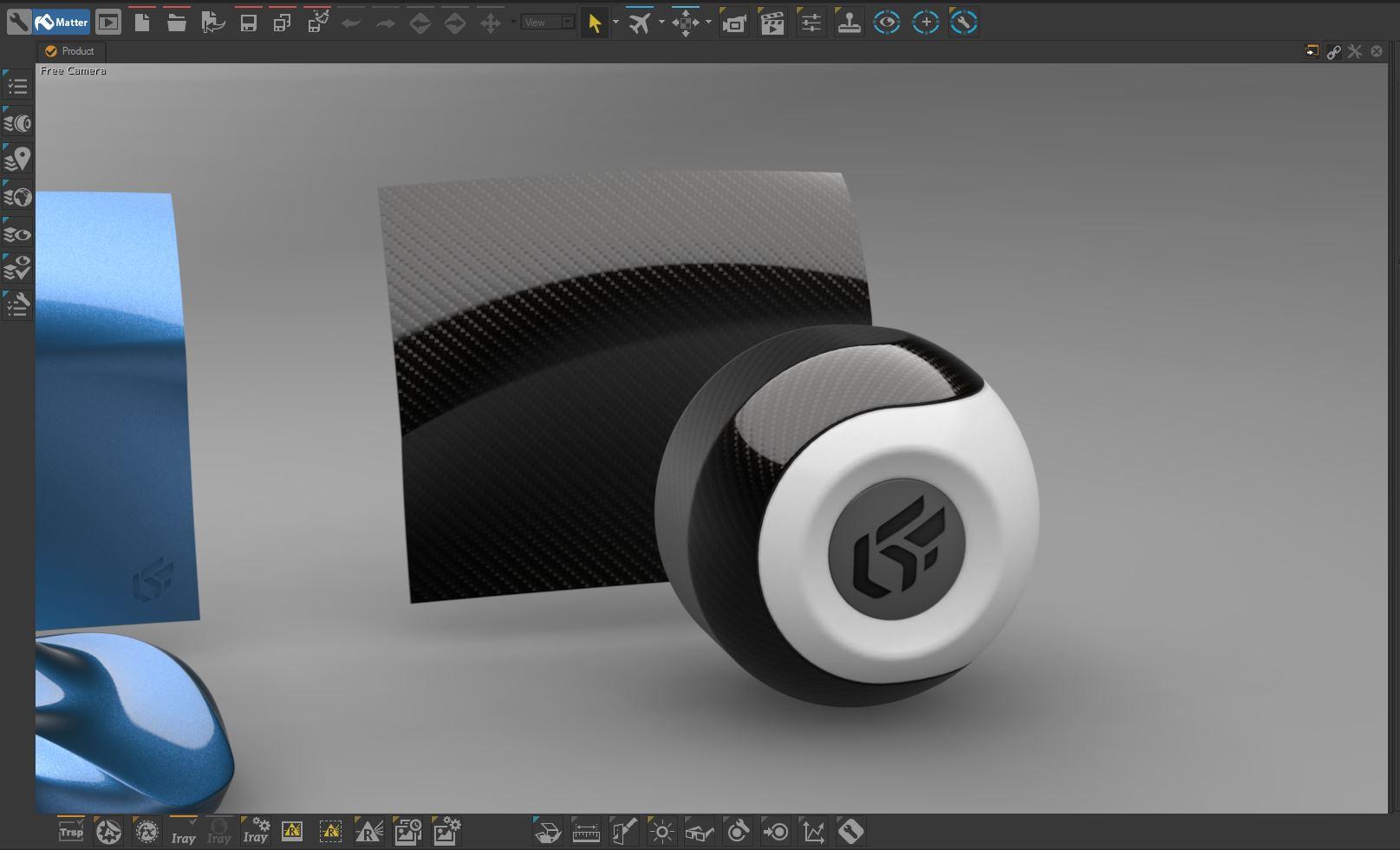Click the blue circular plus icon
The width and height of the screenshot is (1400, 850).
[x=926, y=23]
